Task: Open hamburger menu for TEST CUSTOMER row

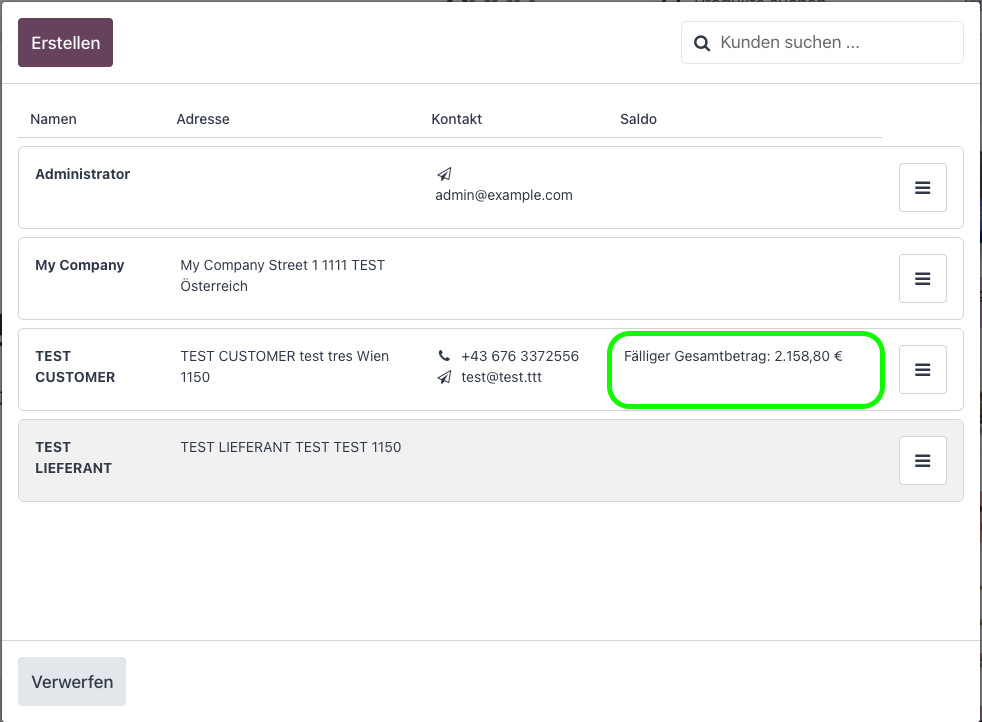Action: [922, 370]
